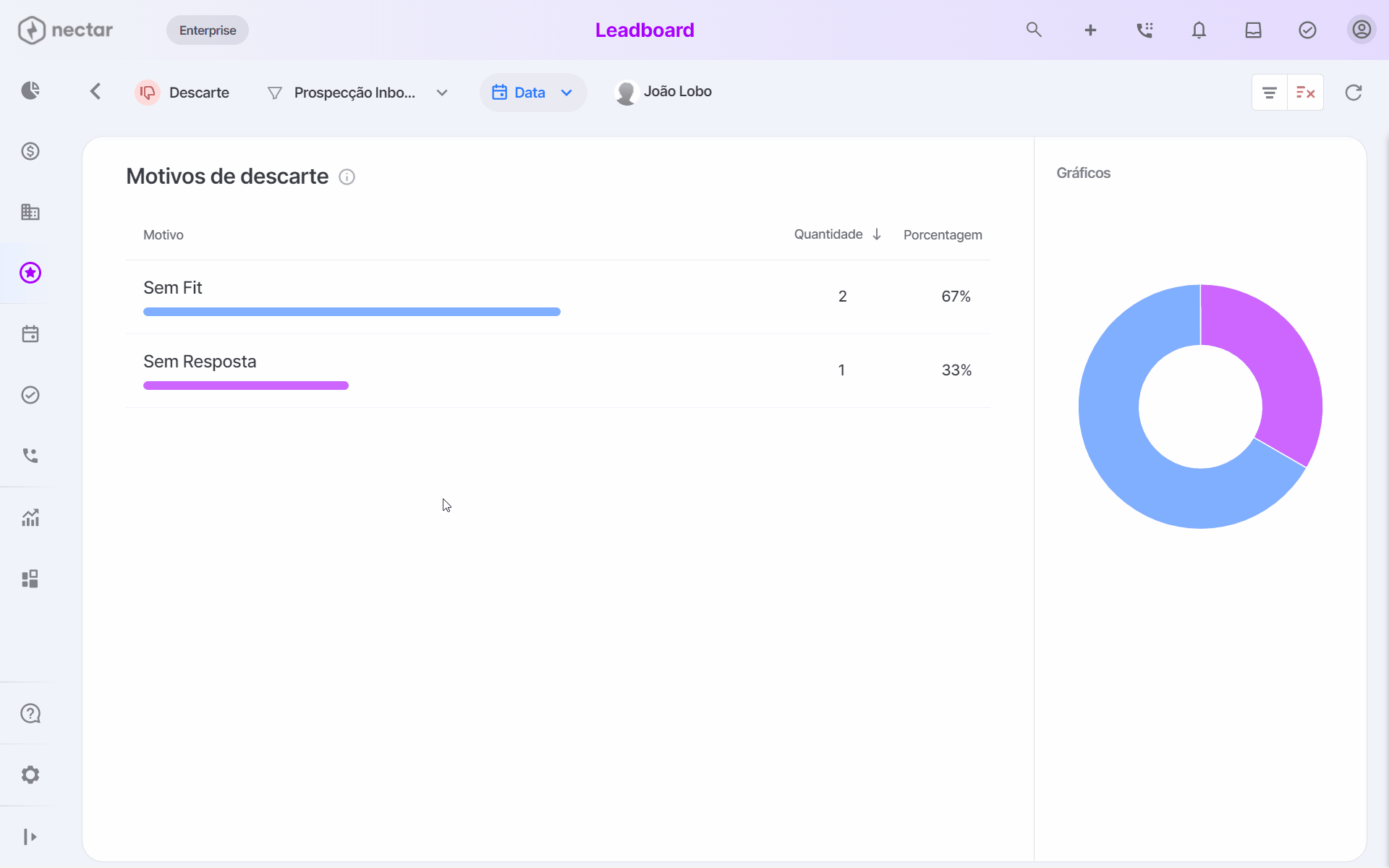The width and height of the screenshot is (1389, 868).
Task: Expand the sidebar with the arrow icon
Action: point(30,837)
